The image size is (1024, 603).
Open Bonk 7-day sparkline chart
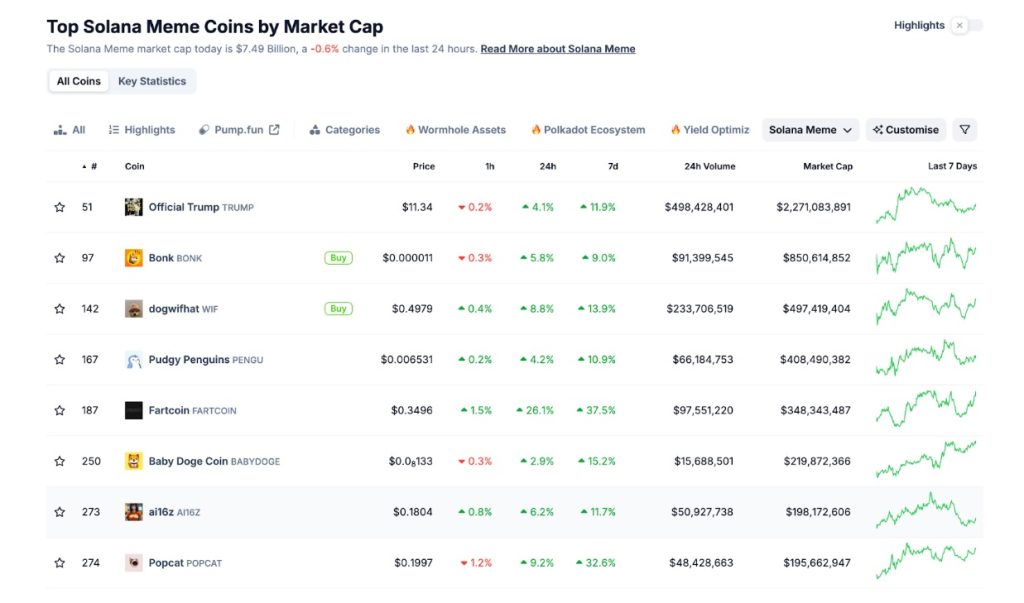926,255
